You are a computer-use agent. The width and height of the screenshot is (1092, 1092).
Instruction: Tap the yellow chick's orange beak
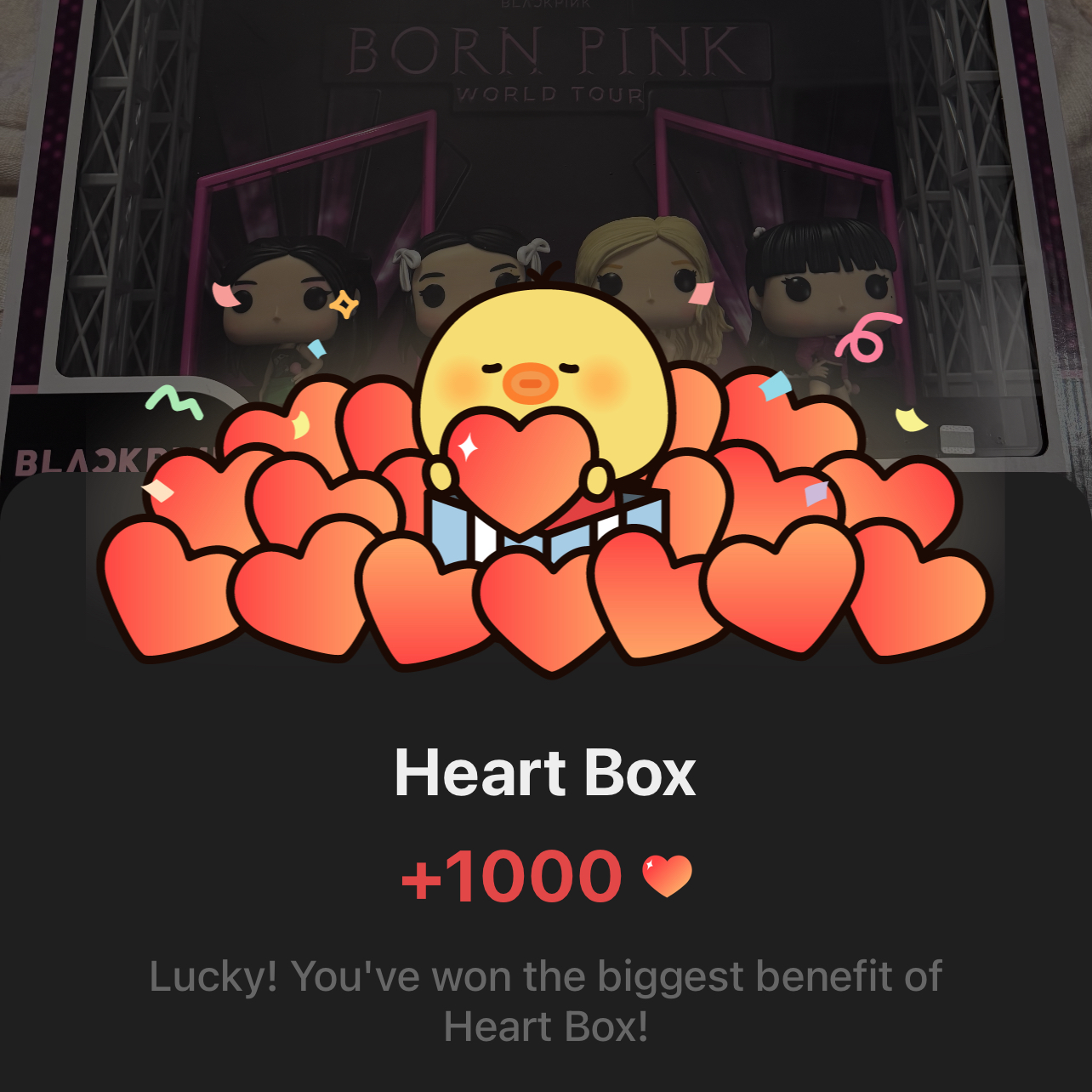click(530, 383)
